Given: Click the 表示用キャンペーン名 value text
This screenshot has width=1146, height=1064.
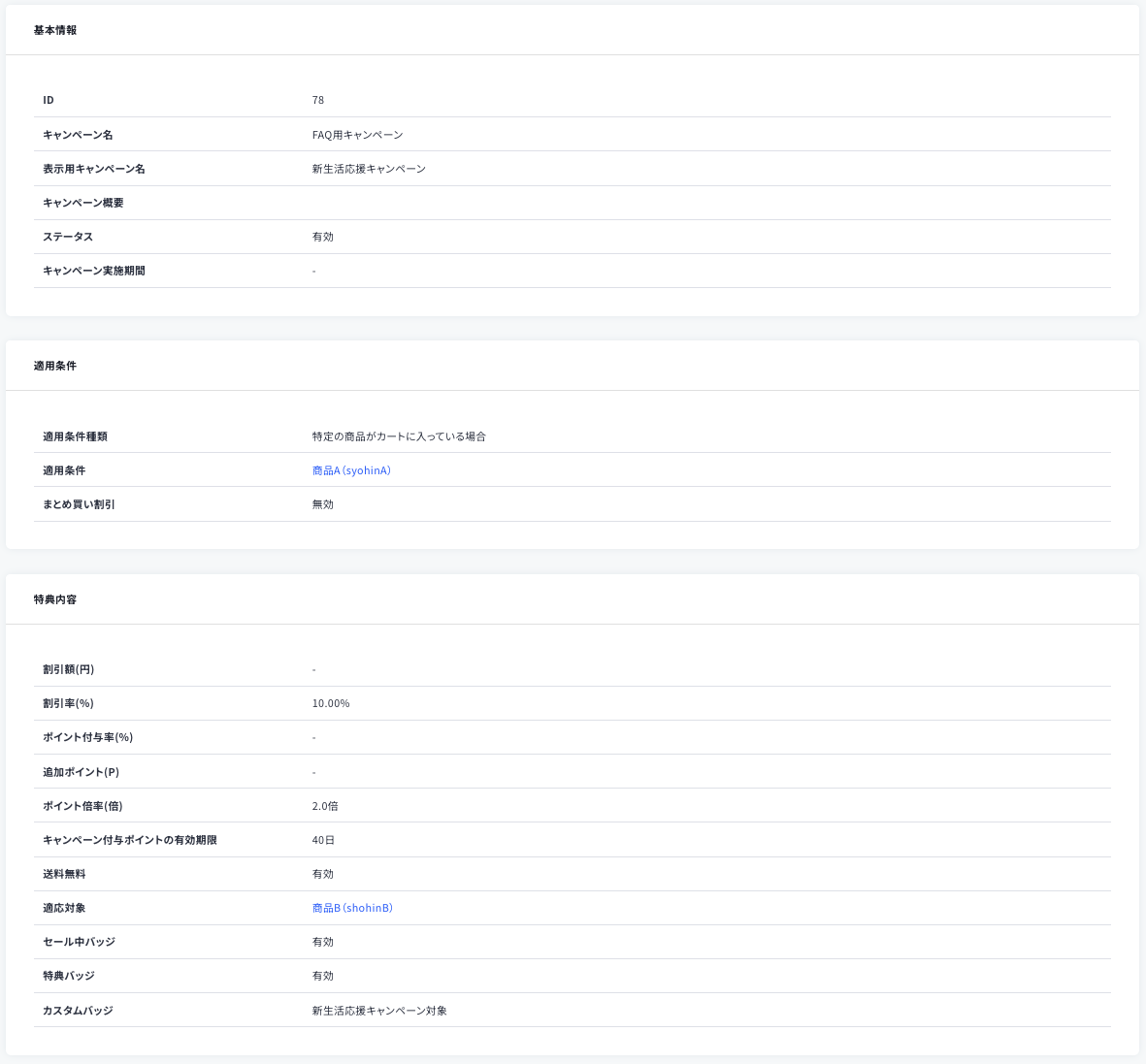Looking at the screenshot, I should click(369, 169).
